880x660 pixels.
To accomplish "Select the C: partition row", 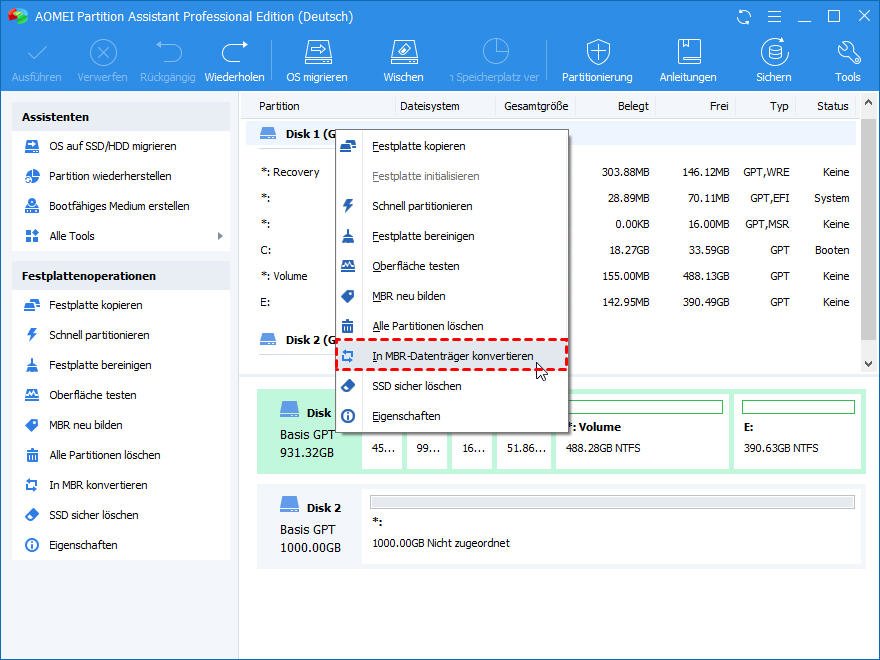I will [550, 250].
